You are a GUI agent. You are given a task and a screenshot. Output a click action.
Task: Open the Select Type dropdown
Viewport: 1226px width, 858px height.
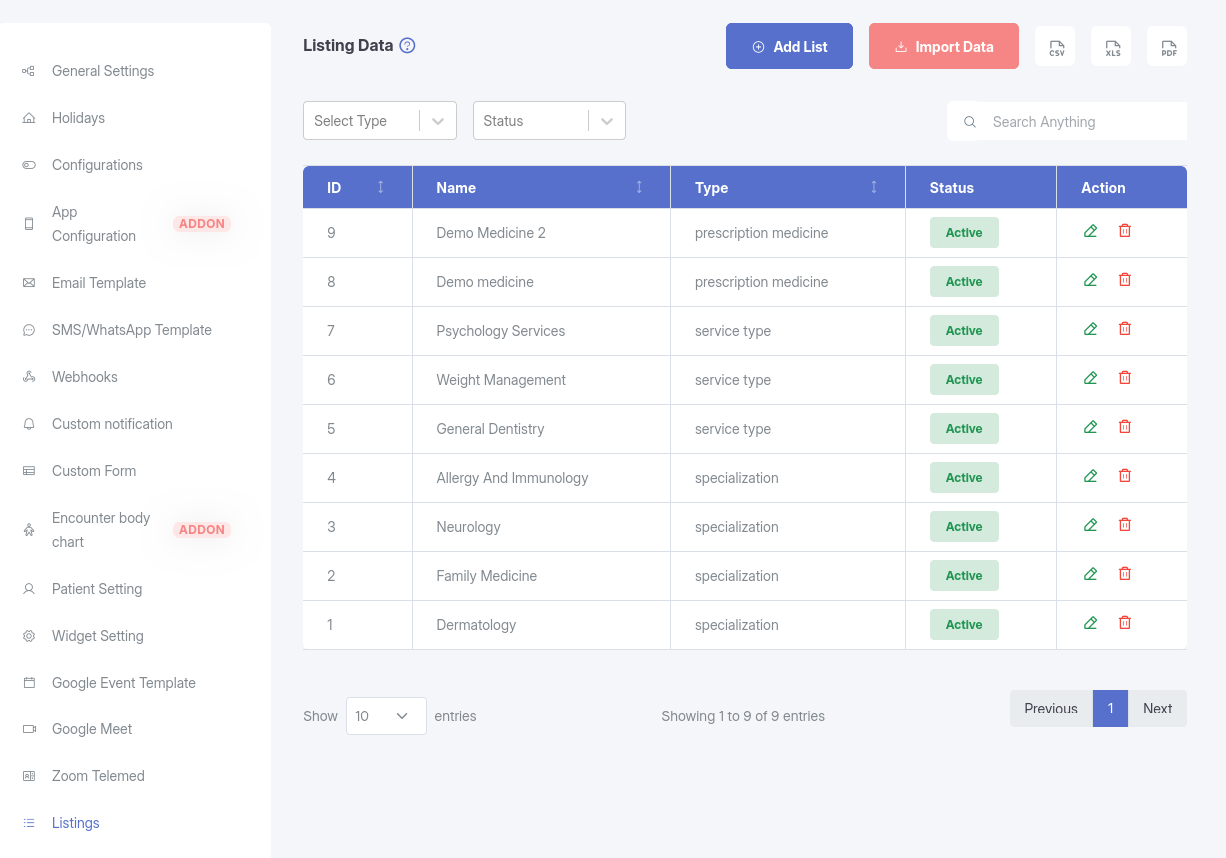(380, 121)
